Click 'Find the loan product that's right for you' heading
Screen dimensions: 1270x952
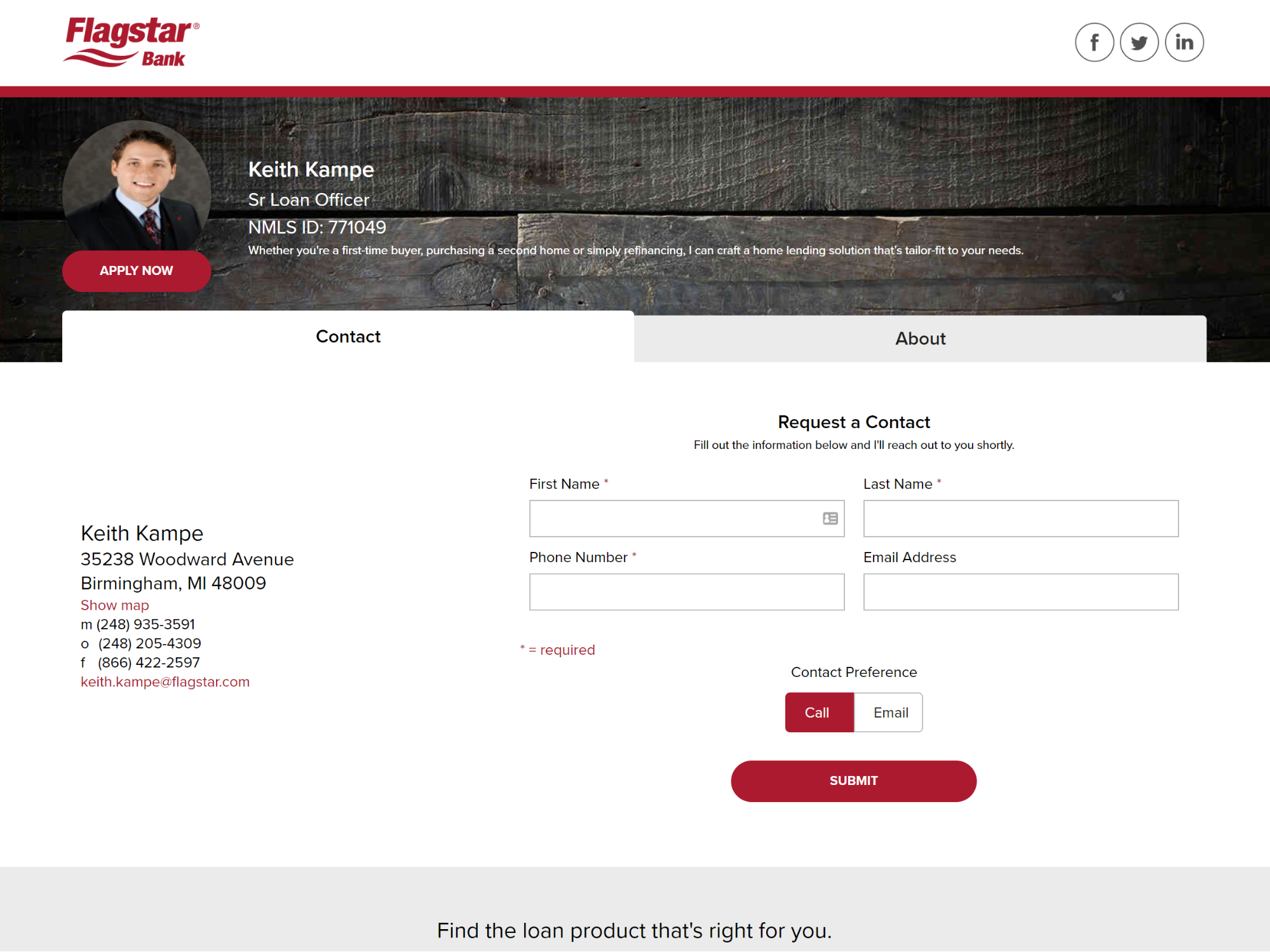click(634, 930)
